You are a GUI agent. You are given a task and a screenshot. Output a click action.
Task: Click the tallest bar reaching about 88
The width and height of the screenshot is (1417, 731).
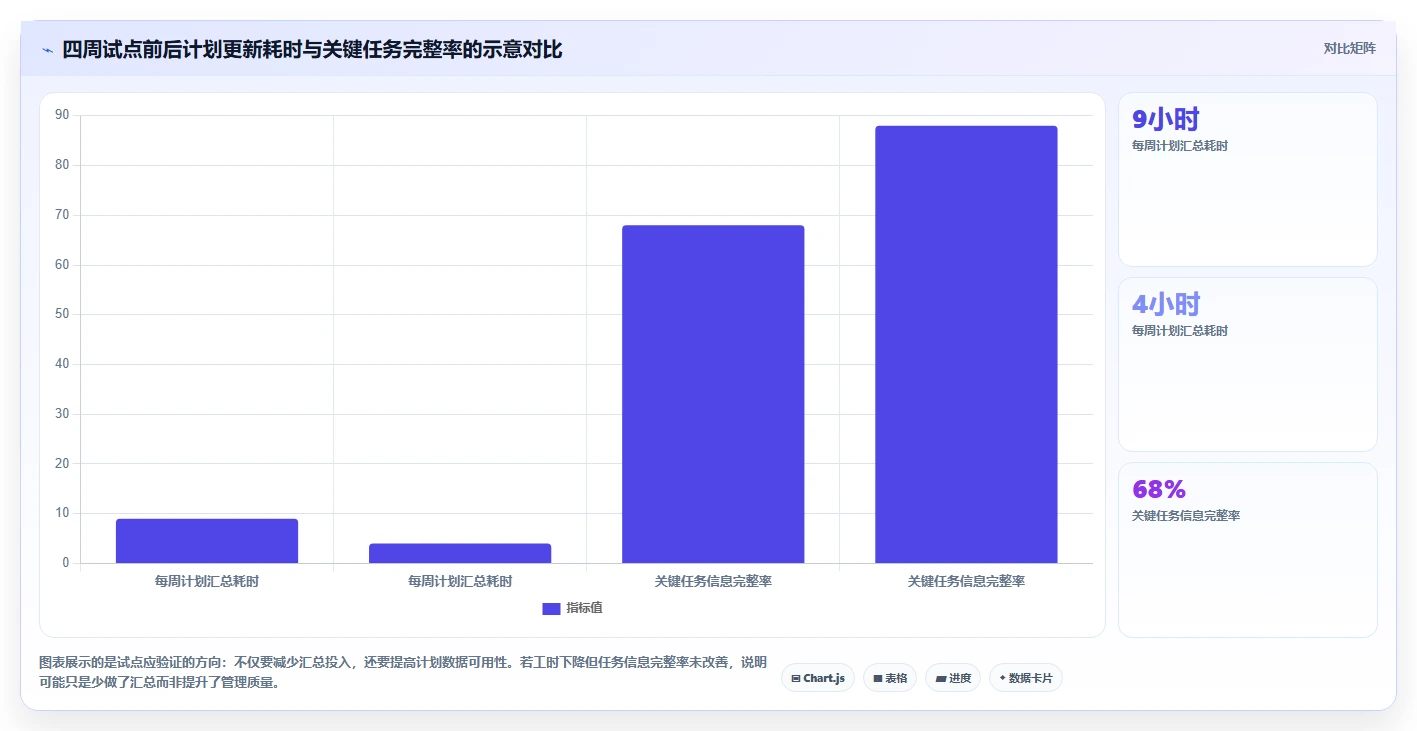click(x=966, y=344)
